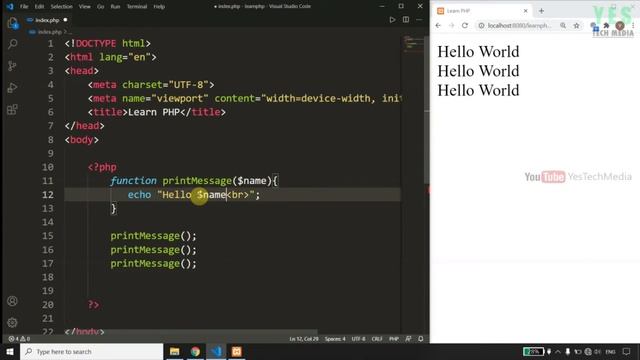Run the PHP file with play icon
The width and height of the screenshot is (640, 360).
pos(392,20)
